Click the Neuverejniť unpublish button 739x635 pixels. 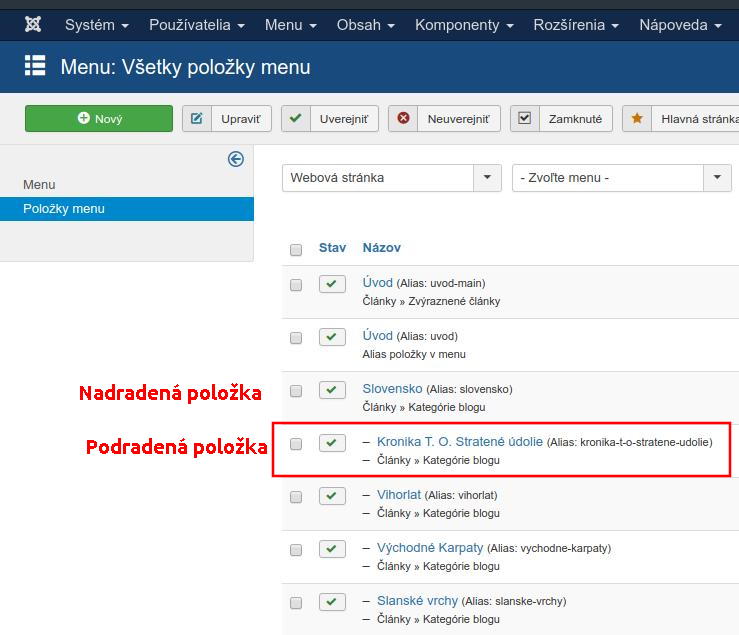[444, 119]
